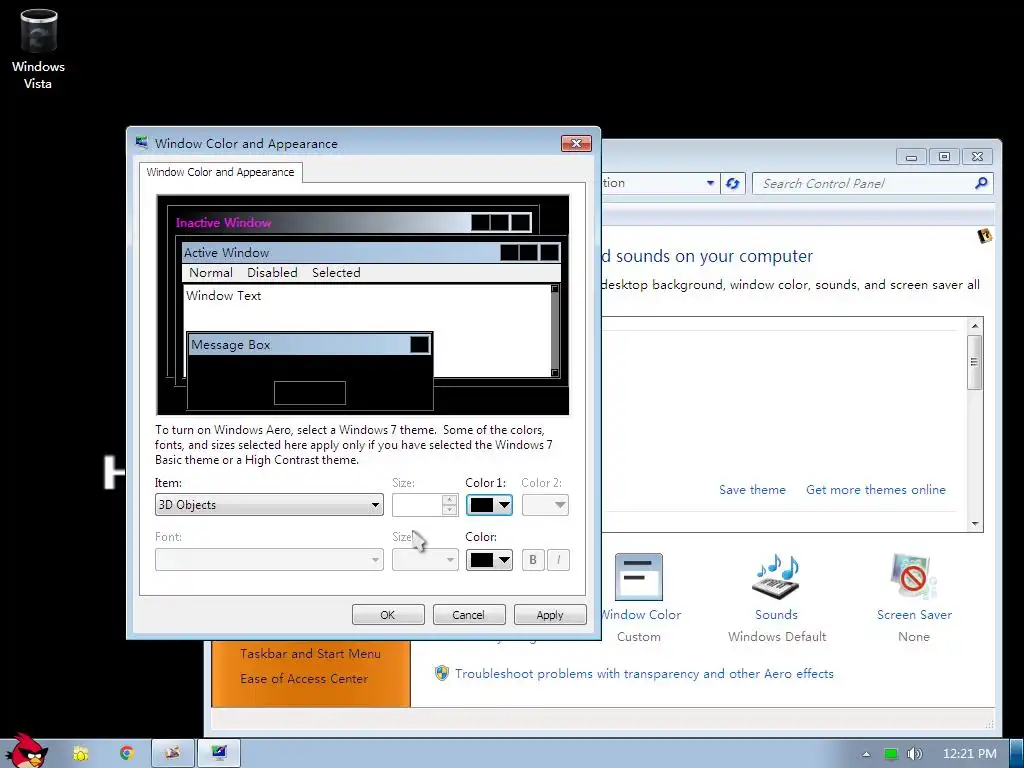Click the refresh button in Control Panel
1024x768 pixels.
point(733,184)
